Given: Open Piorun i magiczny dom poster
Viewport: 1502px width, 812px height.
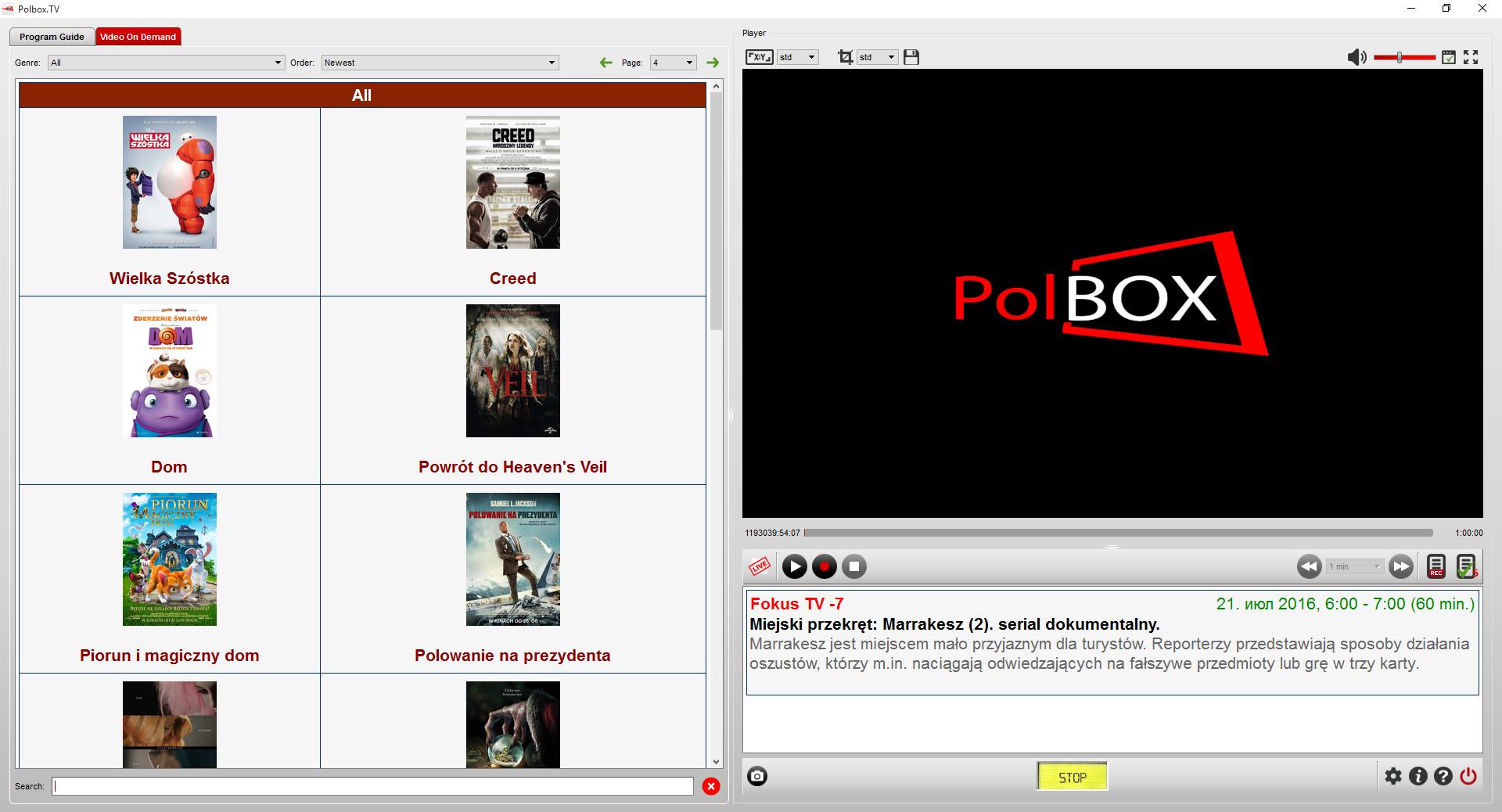Looking at the screenshot, I should pyautogui.click(x=170, y=559).
